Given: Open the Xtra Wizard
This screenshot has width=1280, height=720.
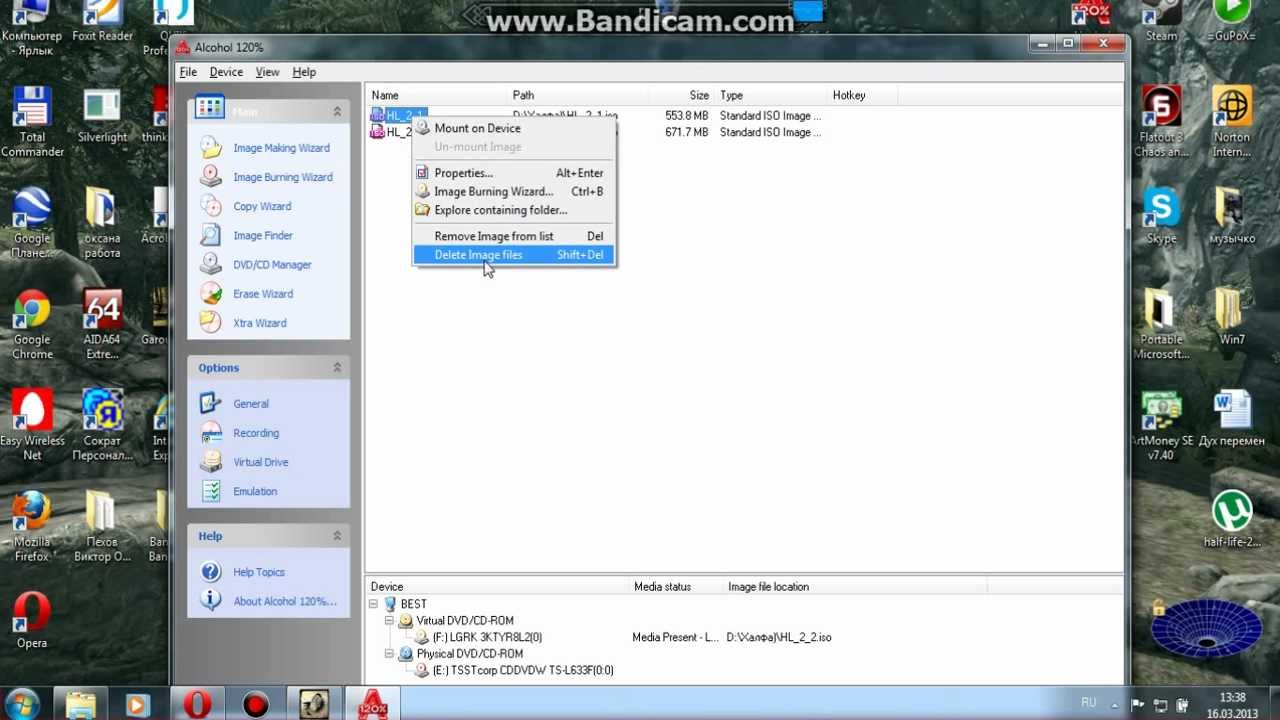Looking at the screenshot, I should coord(260,323).
